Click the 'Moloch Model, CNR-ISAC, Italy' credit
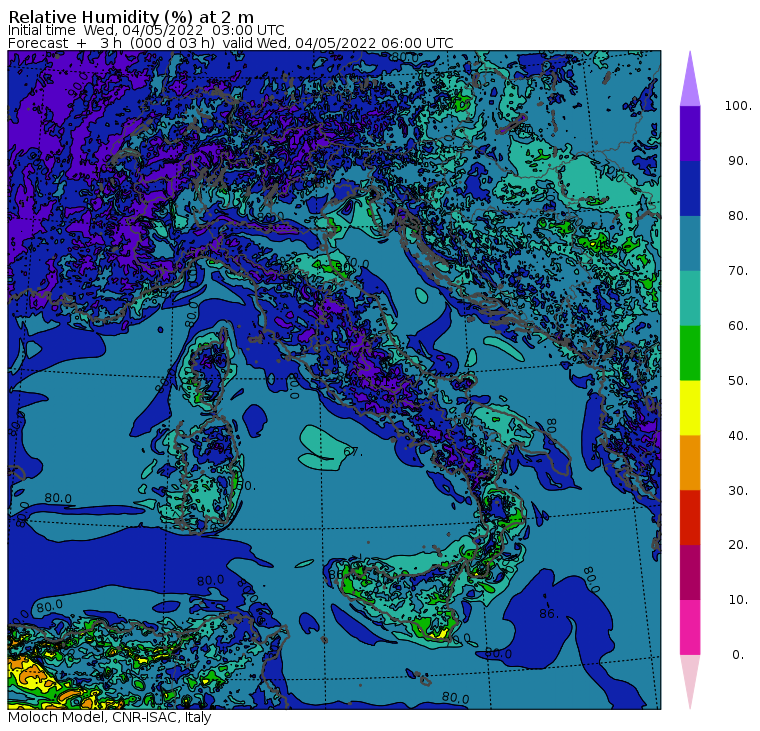Screen dimensions: 760x731 click(x=110, y=717)
